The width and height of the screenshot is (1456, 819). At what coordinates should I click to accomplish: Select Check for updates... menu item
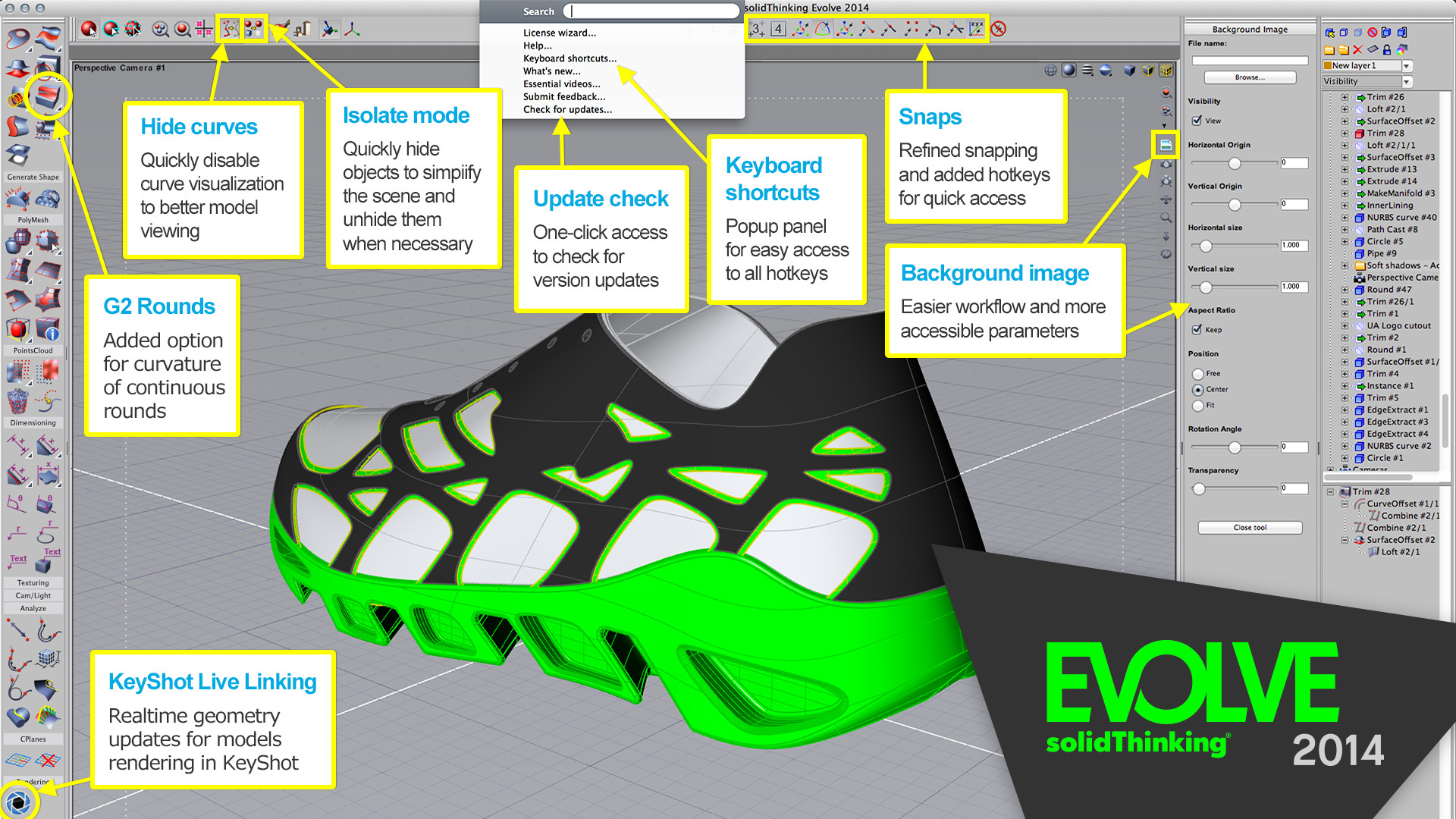click(x=566, y=110)
